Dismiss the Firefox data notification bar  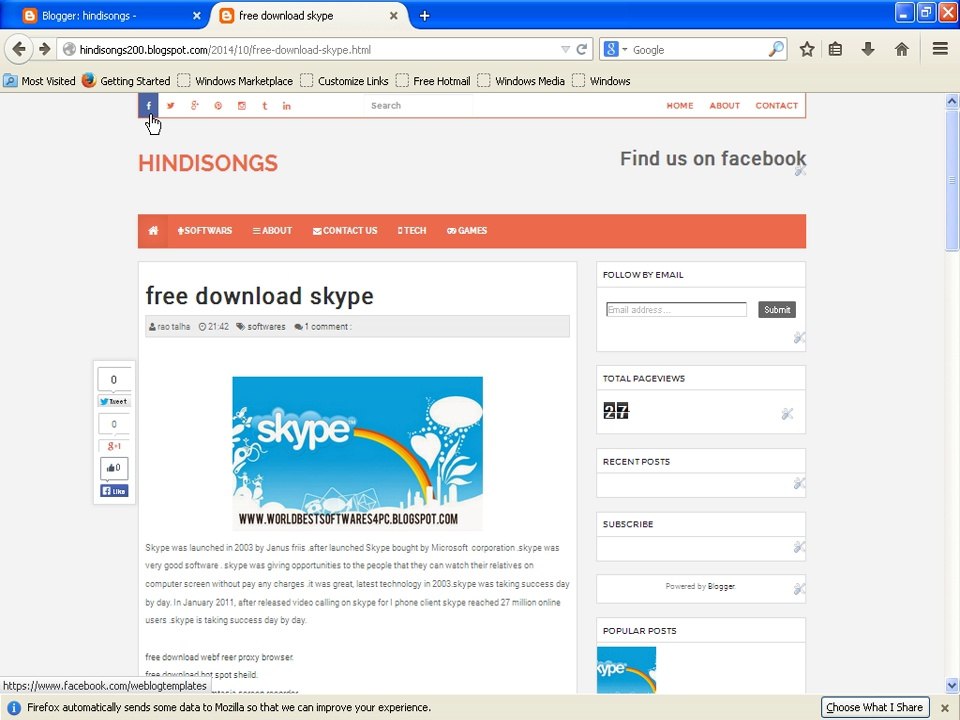[945, 708]
